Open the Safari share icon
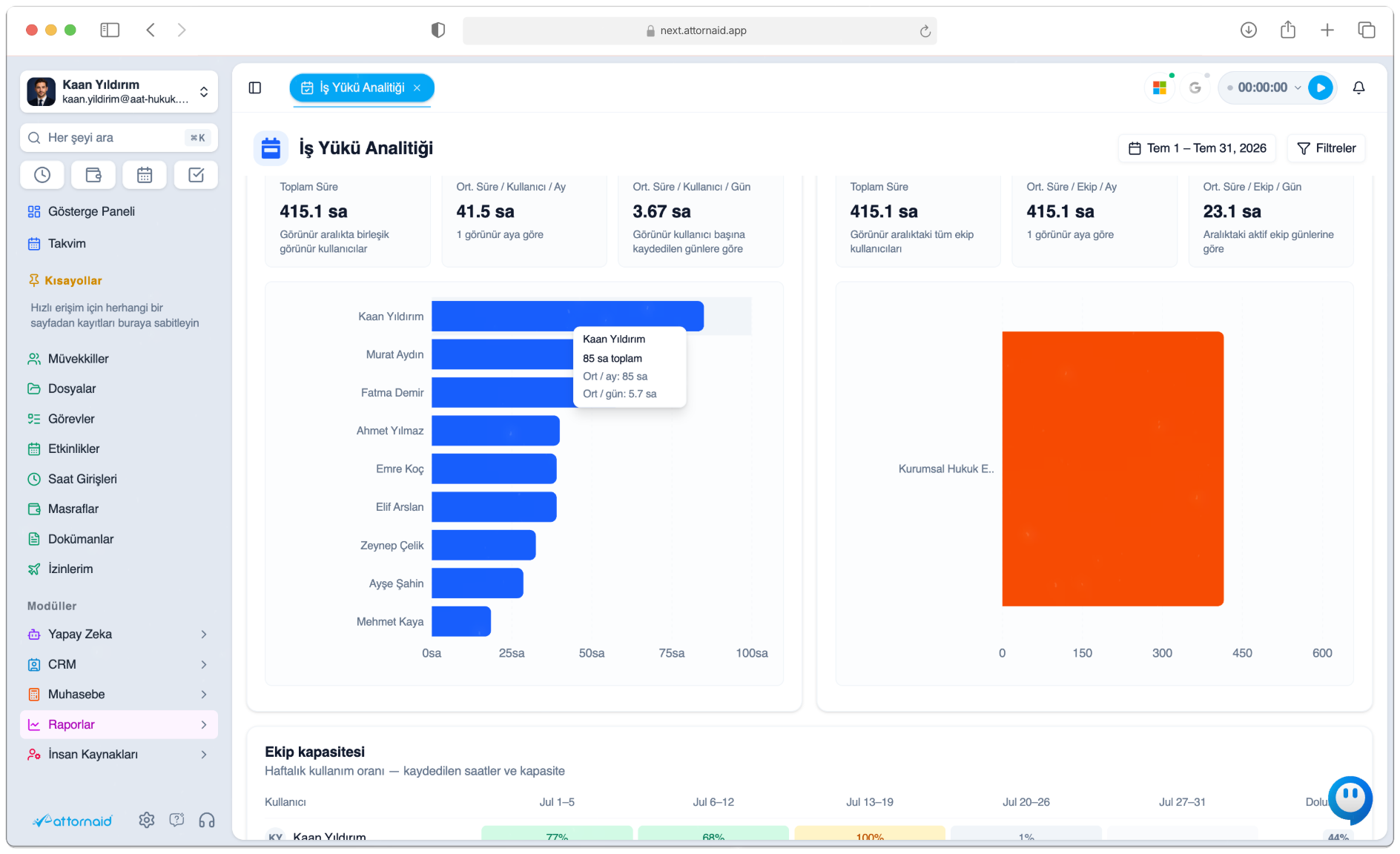The width and height of the screenshot is (1400, 854). click(1288, 30)
